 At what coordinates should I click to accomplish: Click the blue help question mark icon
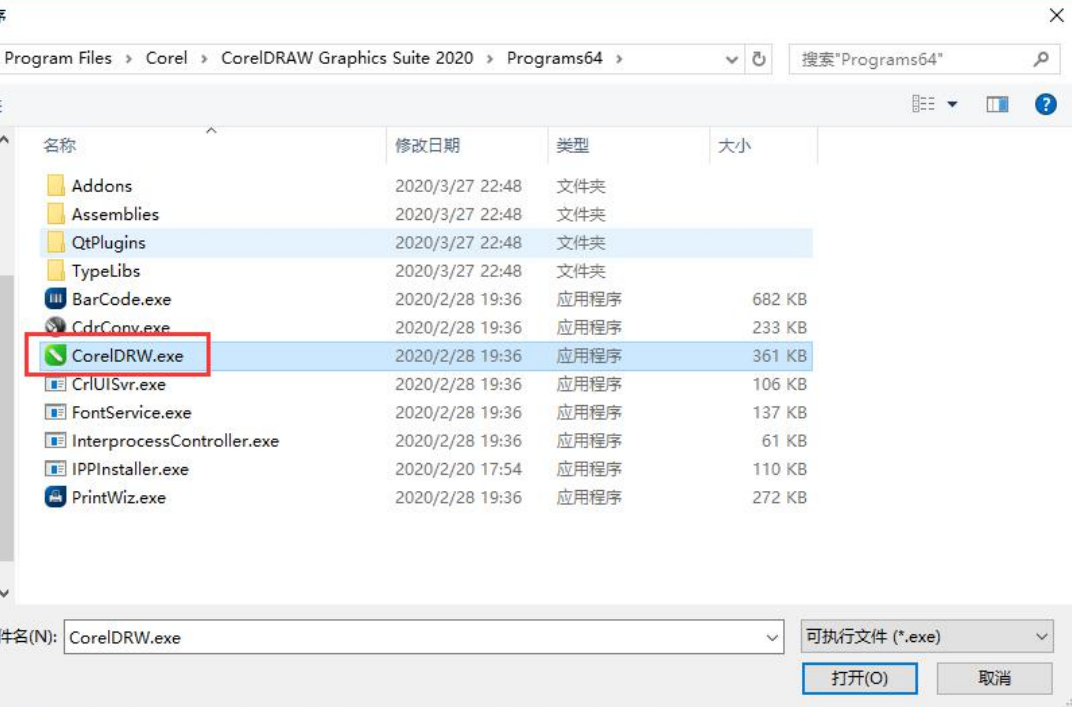[1045, 104]
